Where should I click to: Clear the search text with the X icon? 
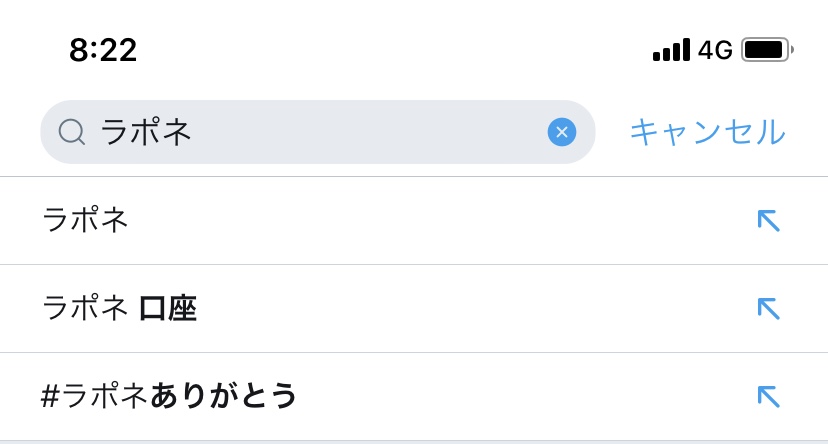pyautogui.click(x=562, y=132)
